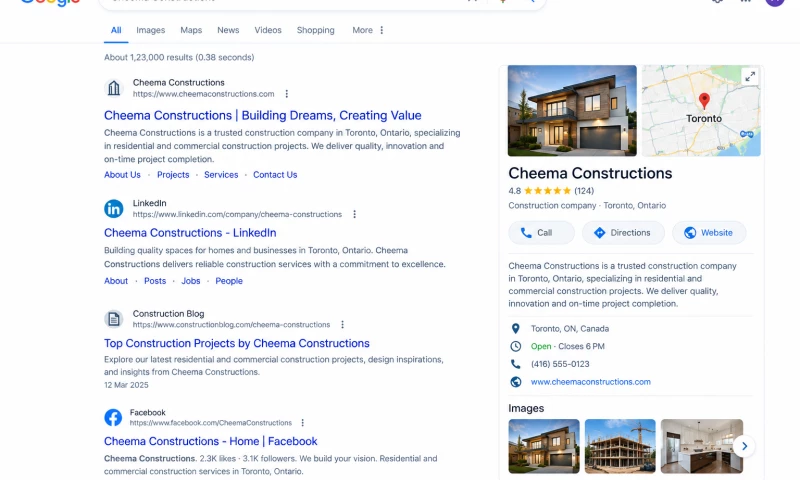Switch to the Shopping tab
Viewport: 800px width, 480px height.
[316, 30]
